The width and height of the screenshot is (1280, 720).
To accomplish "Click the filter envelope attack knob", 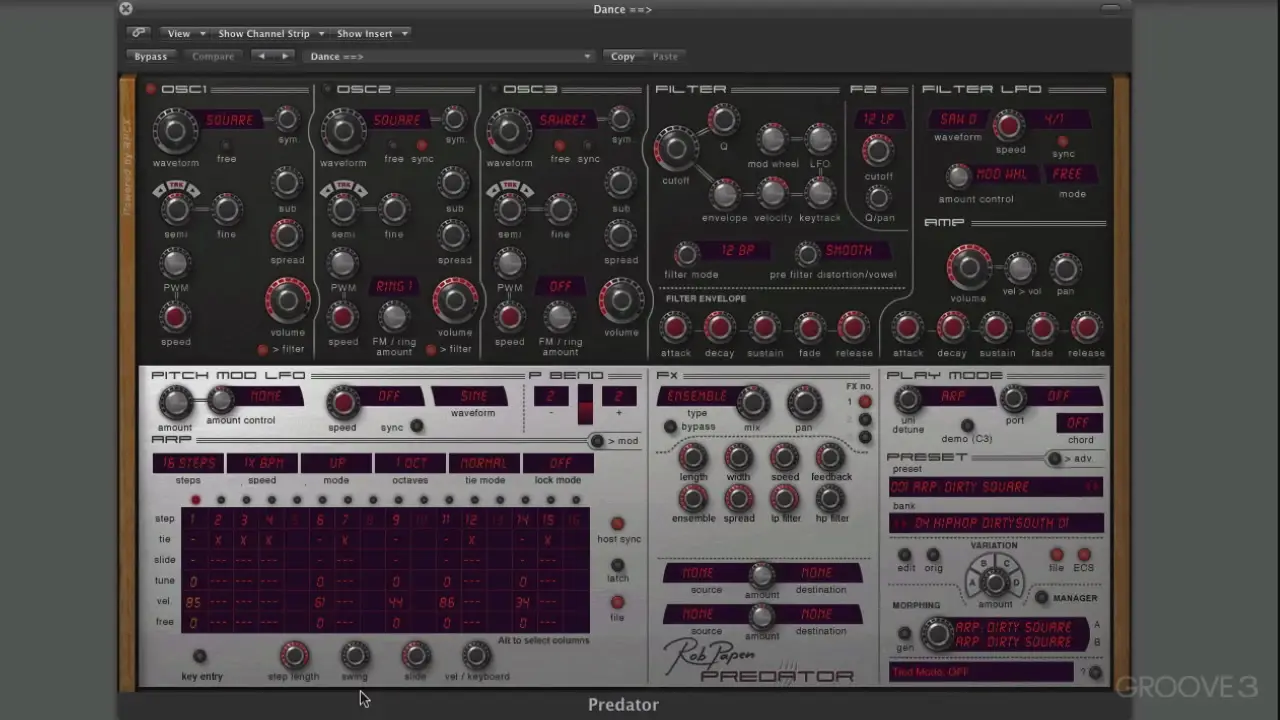I will (675, 327).
